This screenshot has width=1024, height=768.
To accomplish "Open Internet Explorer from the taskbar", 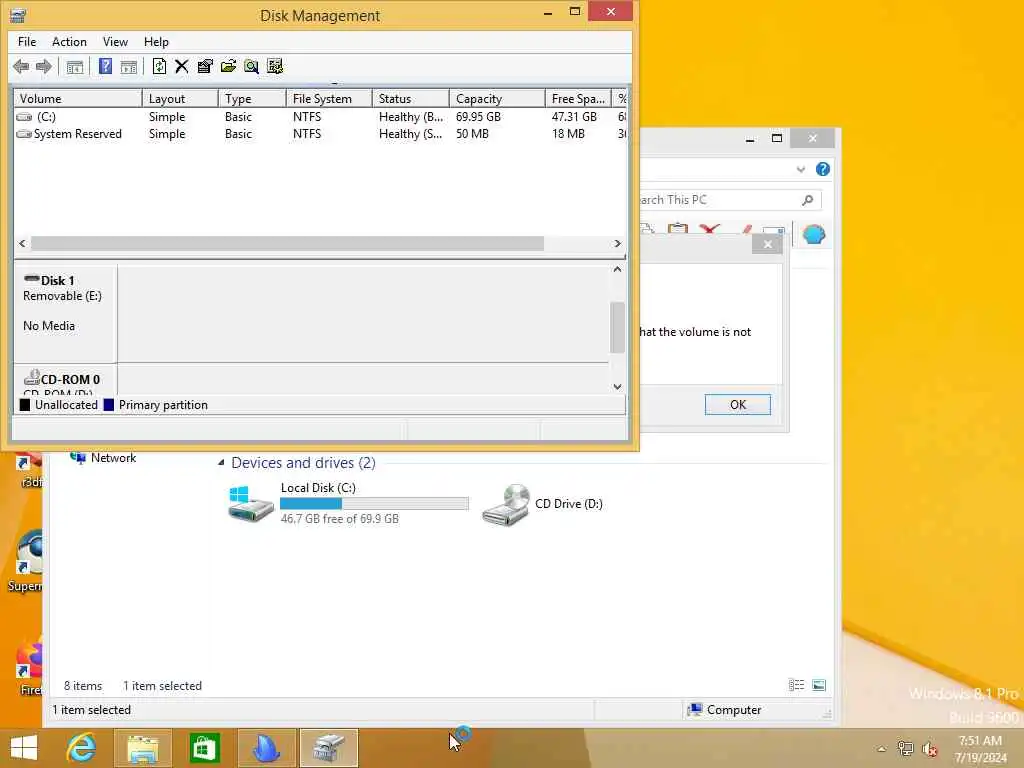I will click(81, 748).
